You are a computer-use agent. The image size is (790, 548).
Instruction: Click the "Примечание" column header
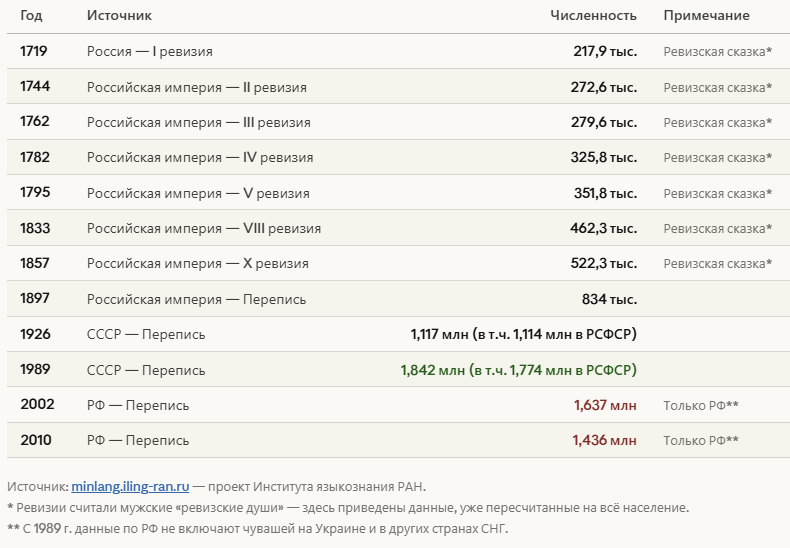706,16
